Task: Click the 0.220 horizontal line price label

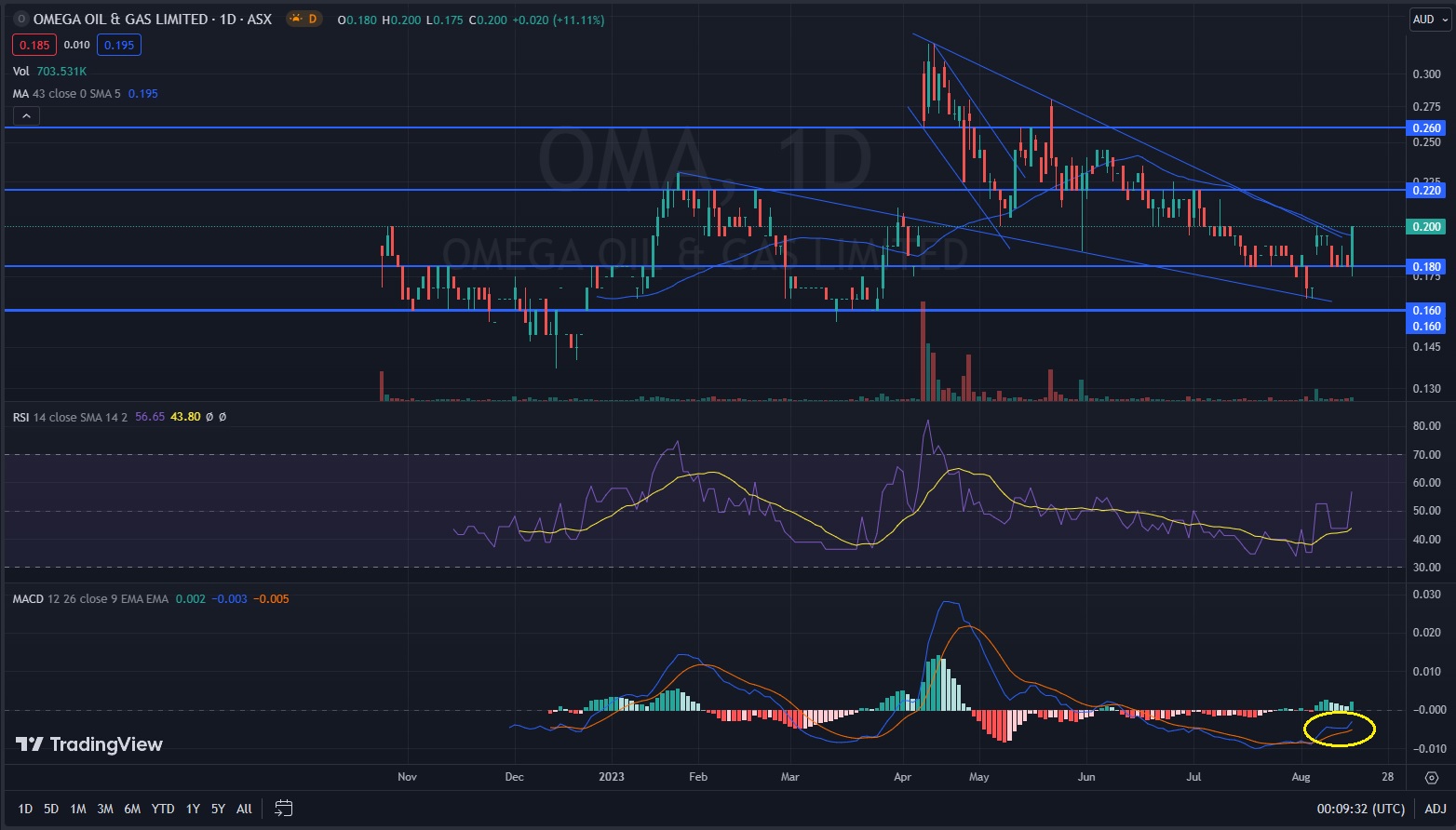Action: point(1427,190)
